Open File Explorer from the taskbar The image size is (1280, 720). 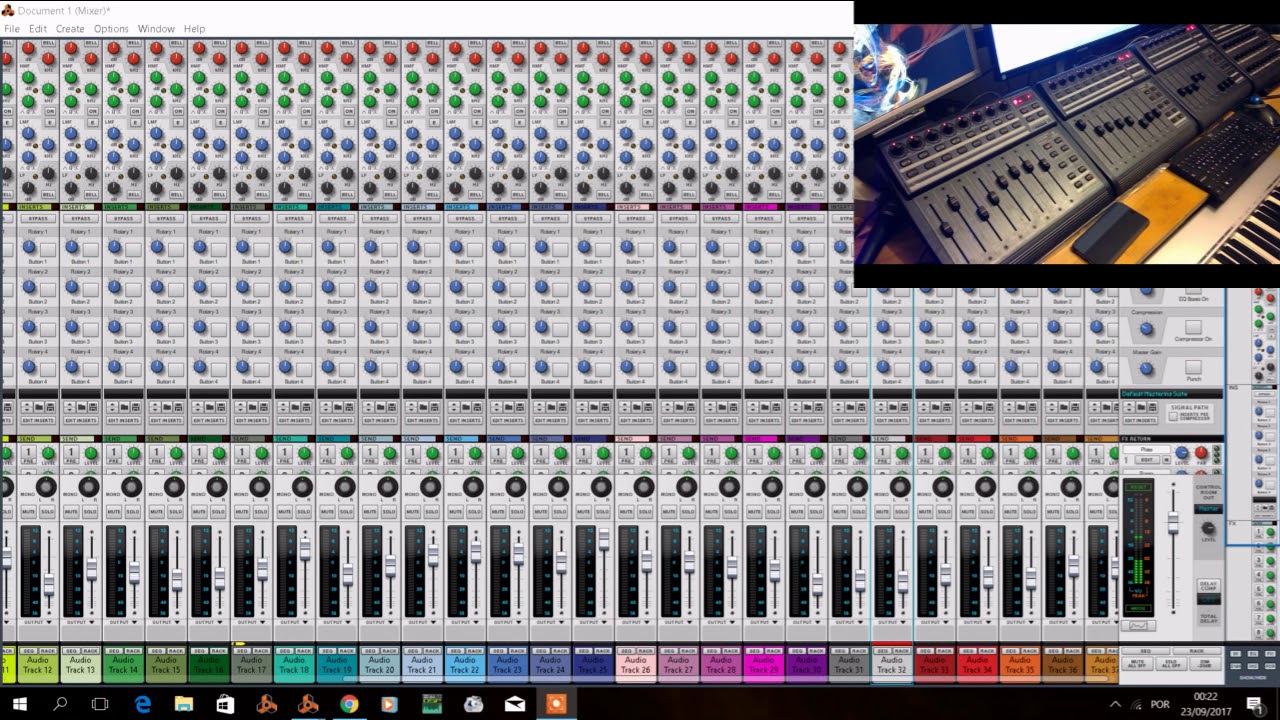coord(183,704)
